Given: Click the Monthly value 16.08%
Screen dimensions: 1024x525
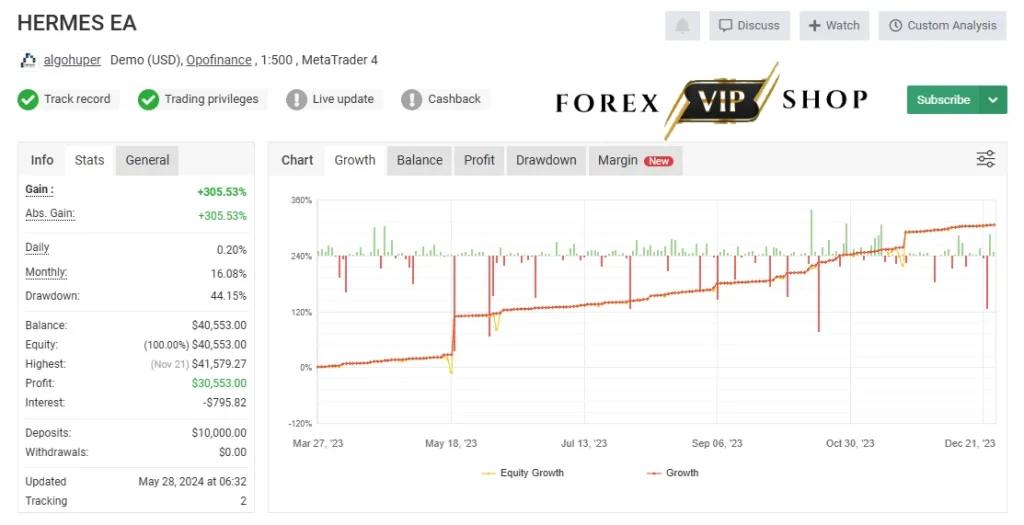Looking at the screenshot, I should coord(229,274).
